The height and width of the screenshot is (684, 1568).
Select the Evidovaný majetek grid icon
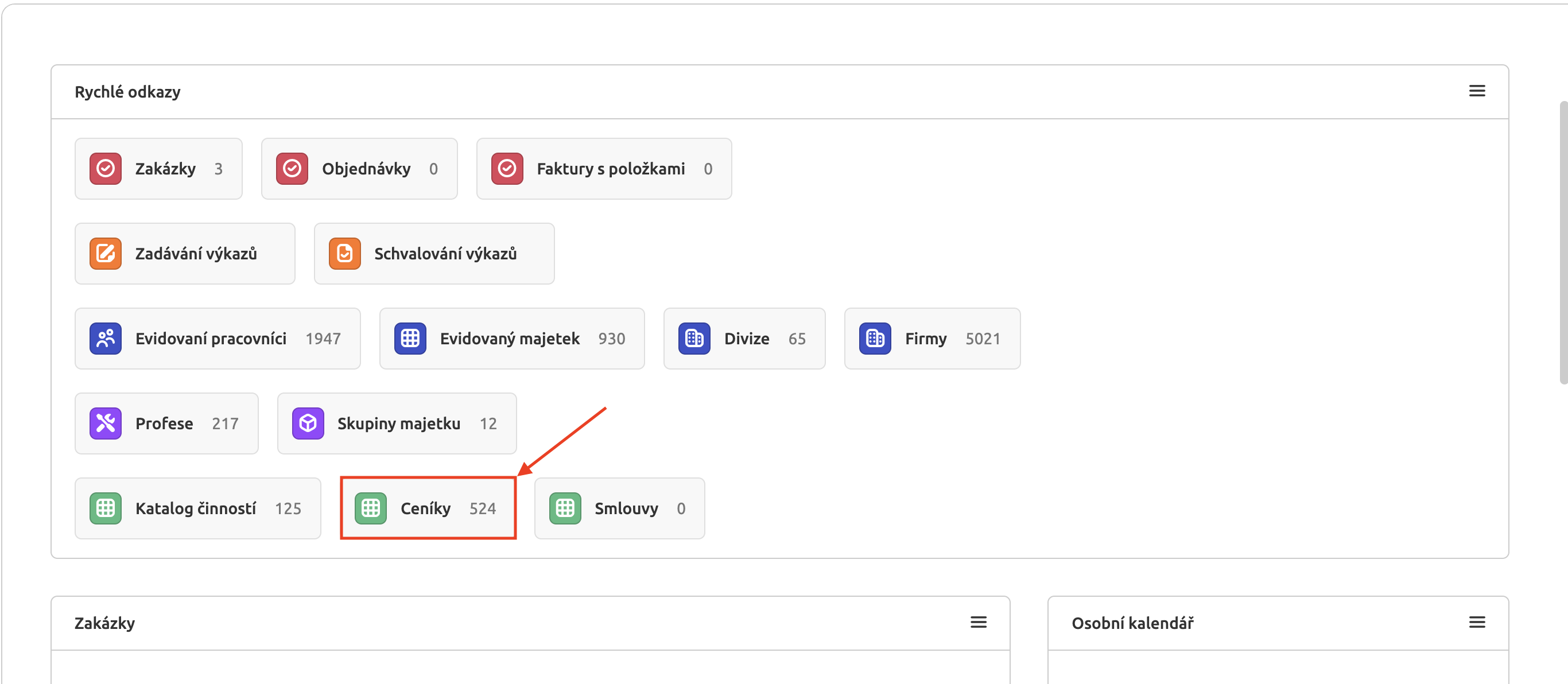[x=410, y=339]
